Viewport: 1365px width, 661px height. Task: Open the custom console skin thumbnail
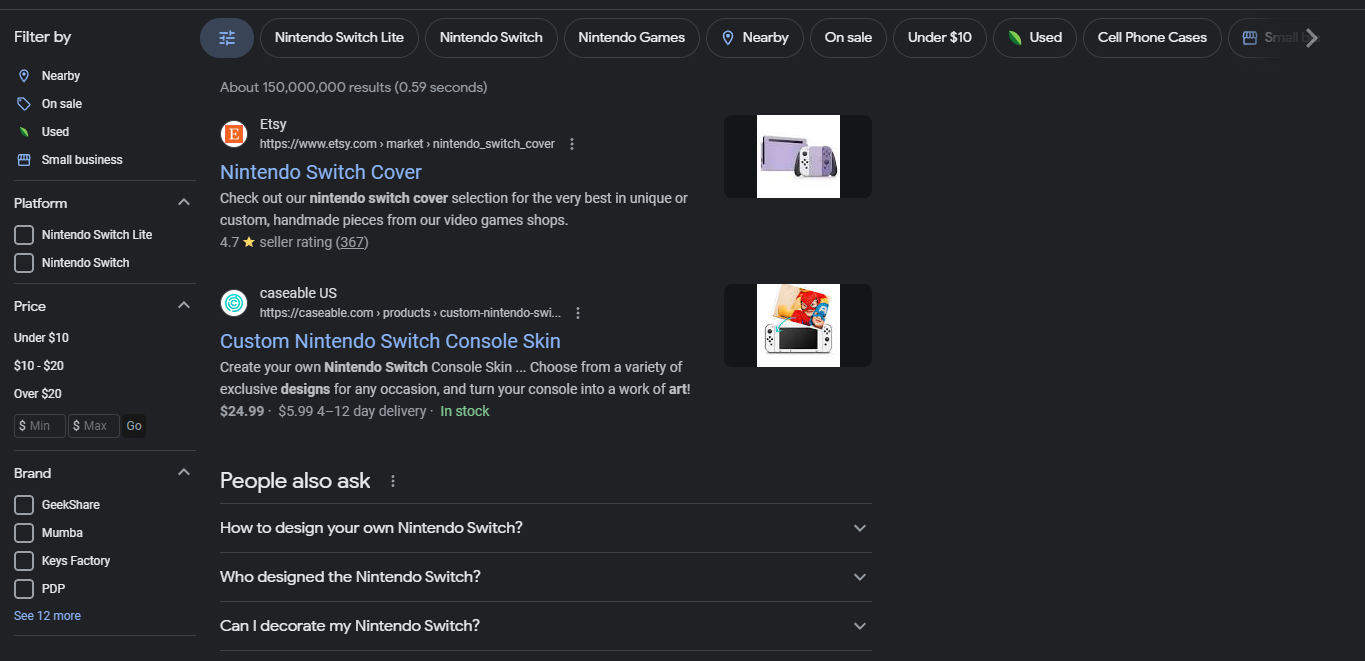(x=798, y=326)
